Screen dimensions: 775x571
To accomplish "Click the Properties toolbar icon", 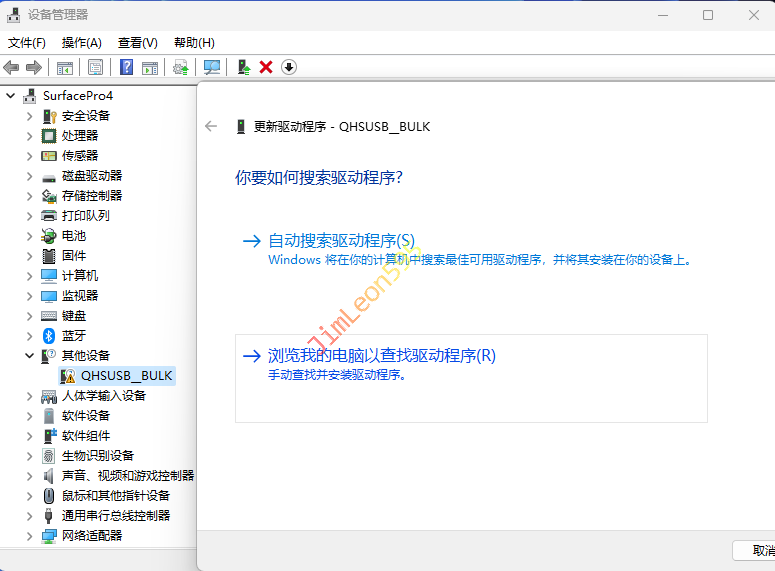I will (x=95, y=67).
